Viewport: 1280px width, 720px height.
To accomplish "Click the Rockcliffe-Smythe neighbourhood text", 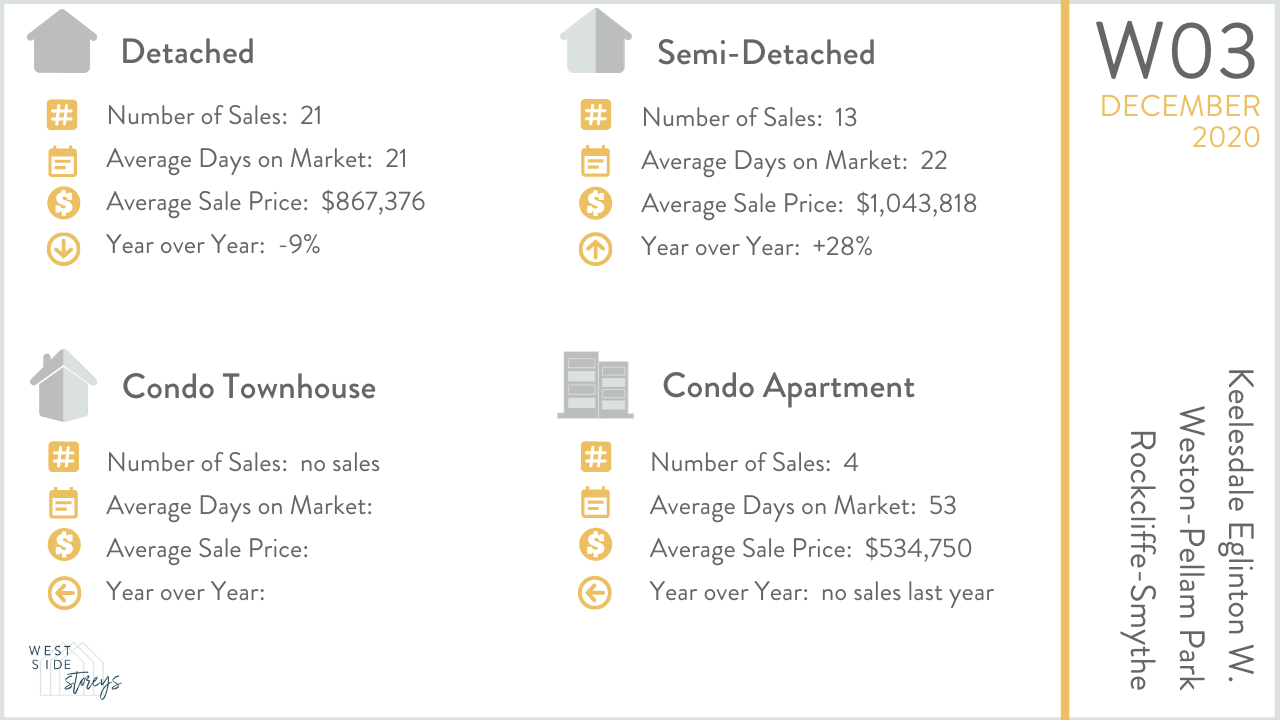I will [x=1143, y=561].
